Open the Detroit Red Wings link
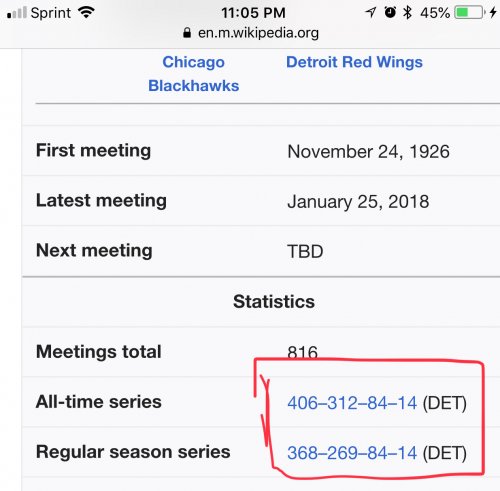Image resolution: width=500 pixels, height=491 pixels. pos(354,62)
